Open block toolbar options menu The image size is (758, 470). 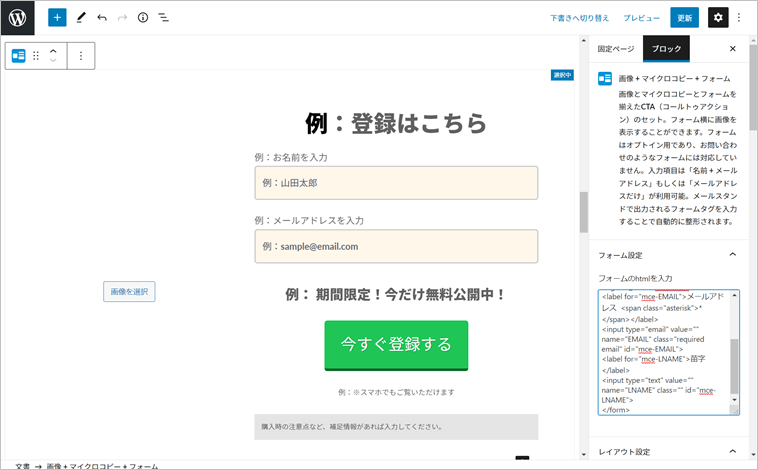click(x=81, y=56)
